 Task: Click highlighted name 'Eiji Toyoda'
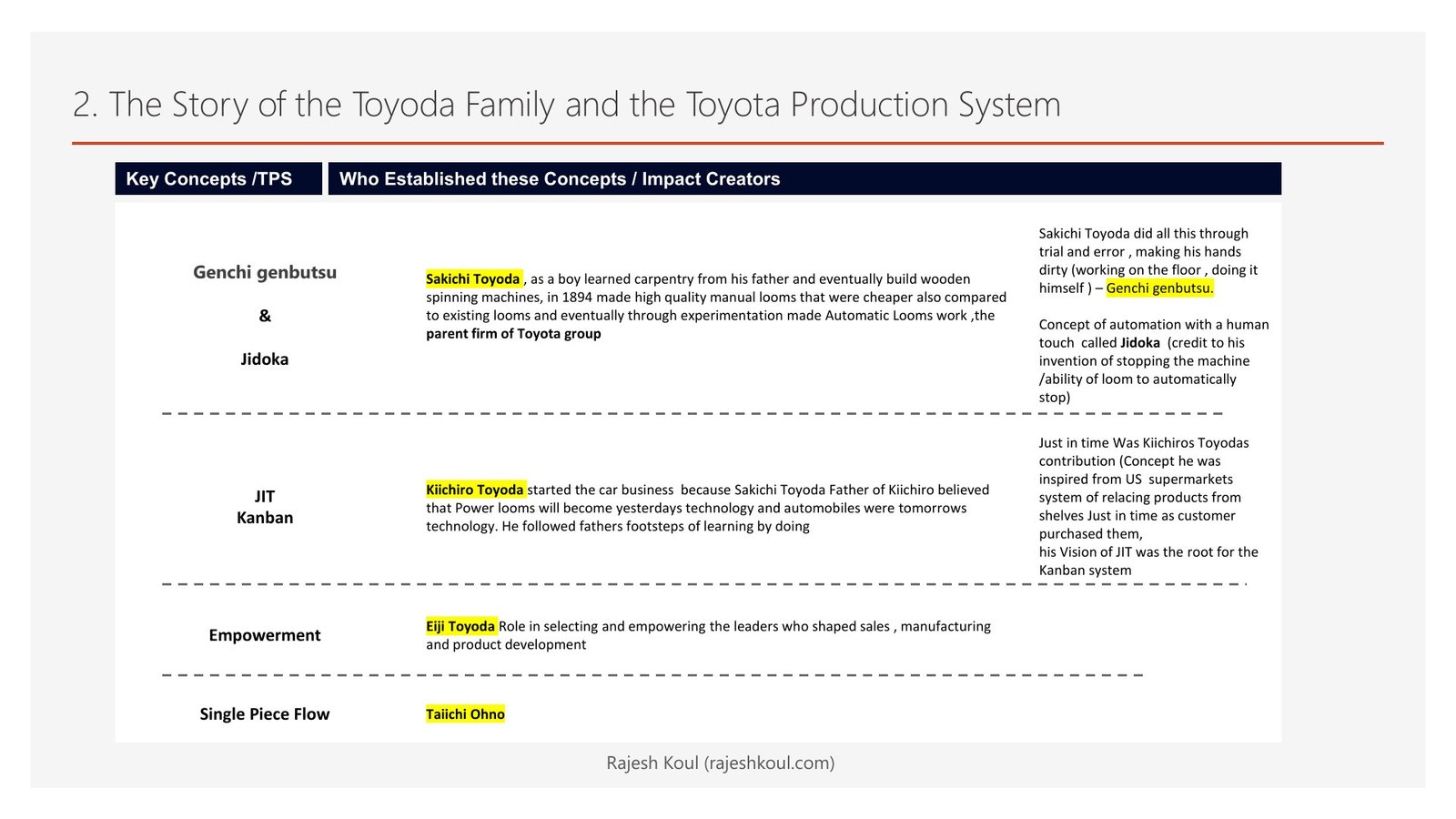pos(460,626)
